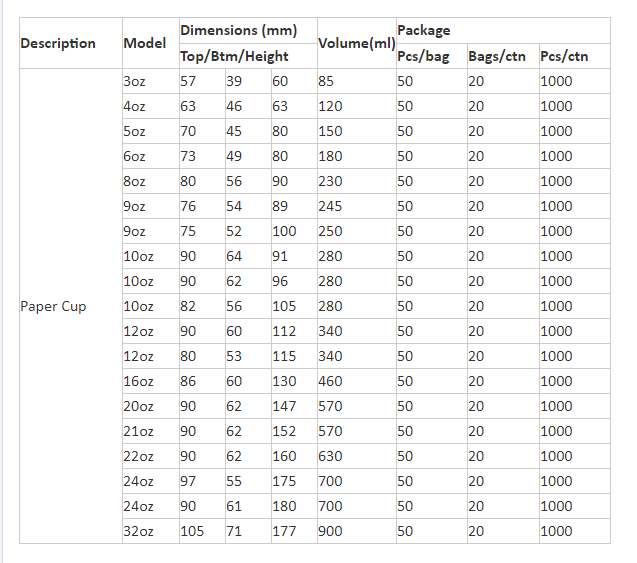Select the 8oz model cell
The height and width of the screenshot is (563, 637).
(x=151, y=181)
